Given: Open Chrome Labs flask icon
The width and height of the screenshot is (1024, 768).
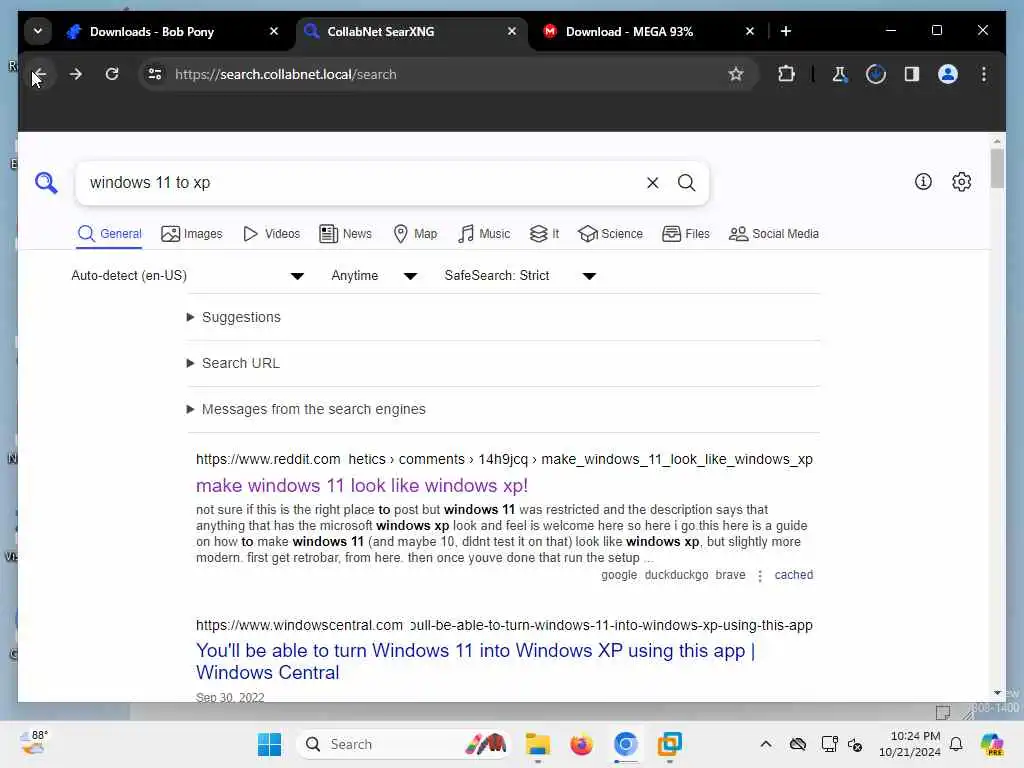Looking at the screenshot, I should [x=839, y=74].
